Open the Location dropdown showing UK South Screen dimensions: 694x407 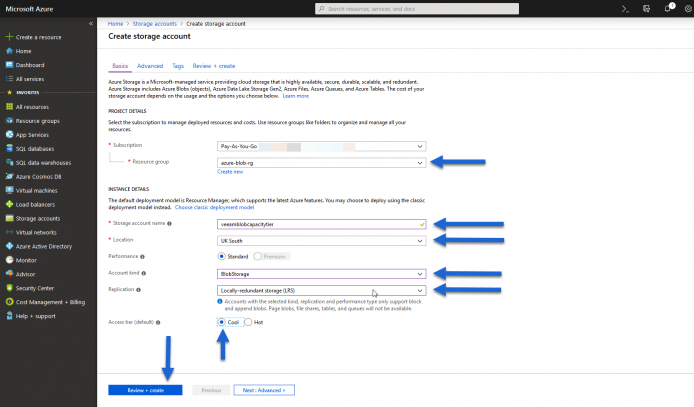321,241
